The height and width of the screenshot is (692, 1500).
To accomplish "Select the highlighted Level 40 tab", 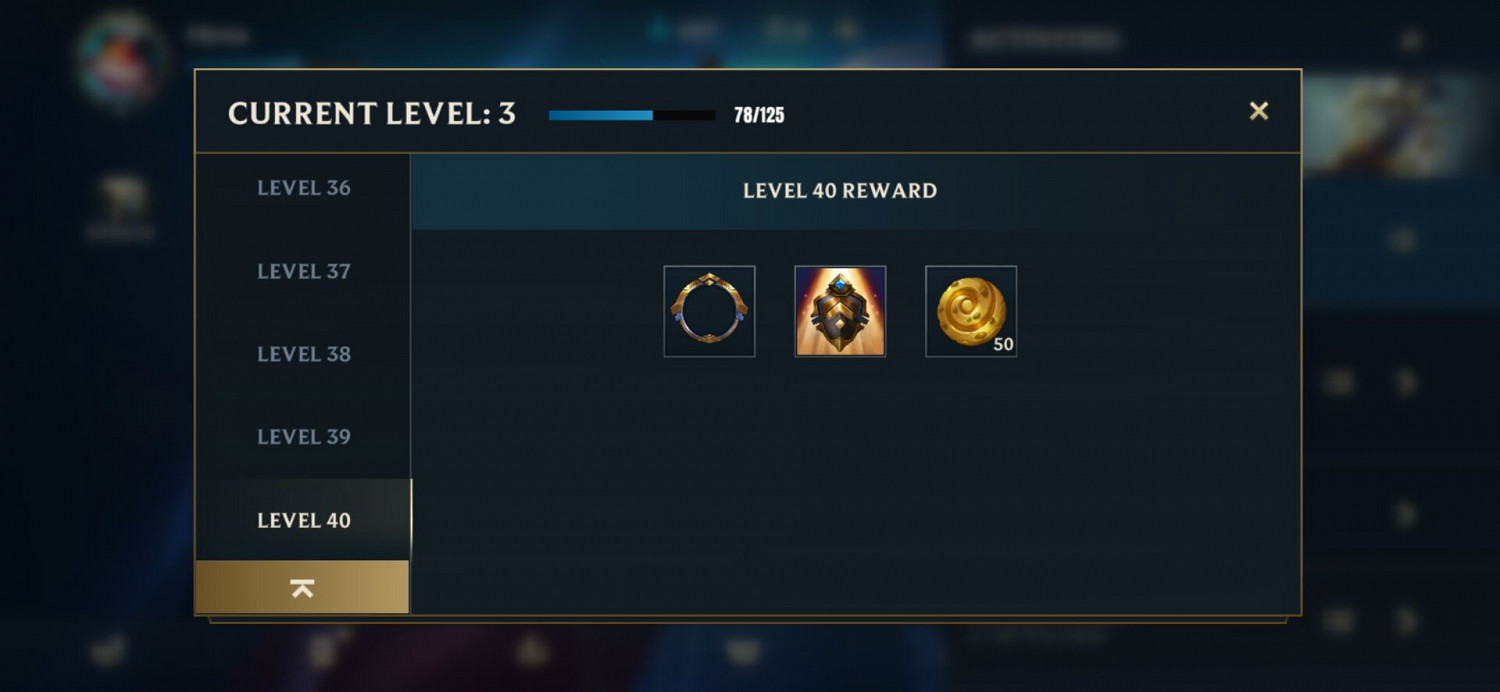I will click(x=303, y=520).
